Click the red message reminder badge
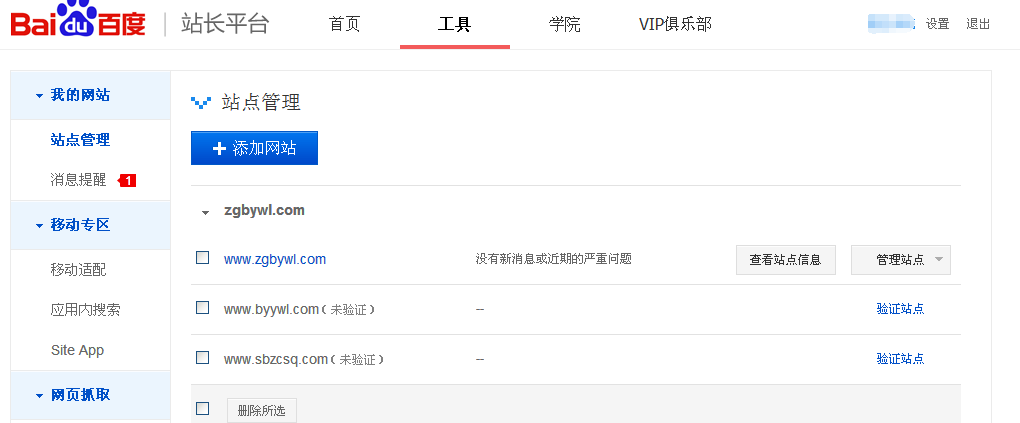 point(127,180)
